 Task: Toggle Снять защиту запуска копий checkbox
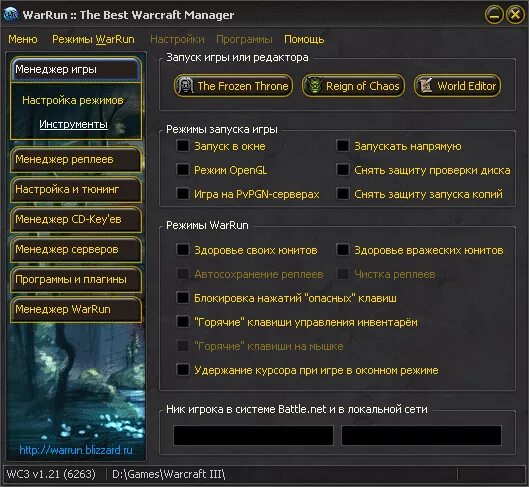click(343, 194)
